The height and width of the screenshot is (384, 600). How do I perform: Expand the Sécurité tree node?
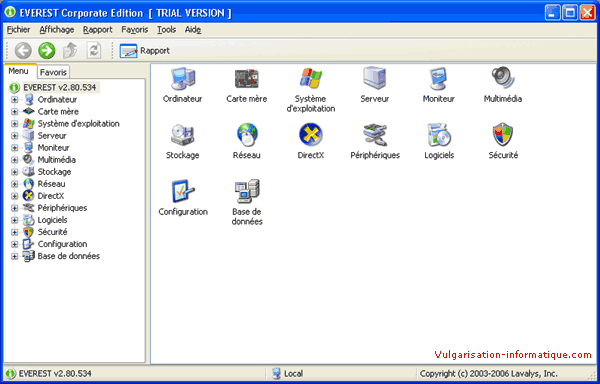(15, 232)
